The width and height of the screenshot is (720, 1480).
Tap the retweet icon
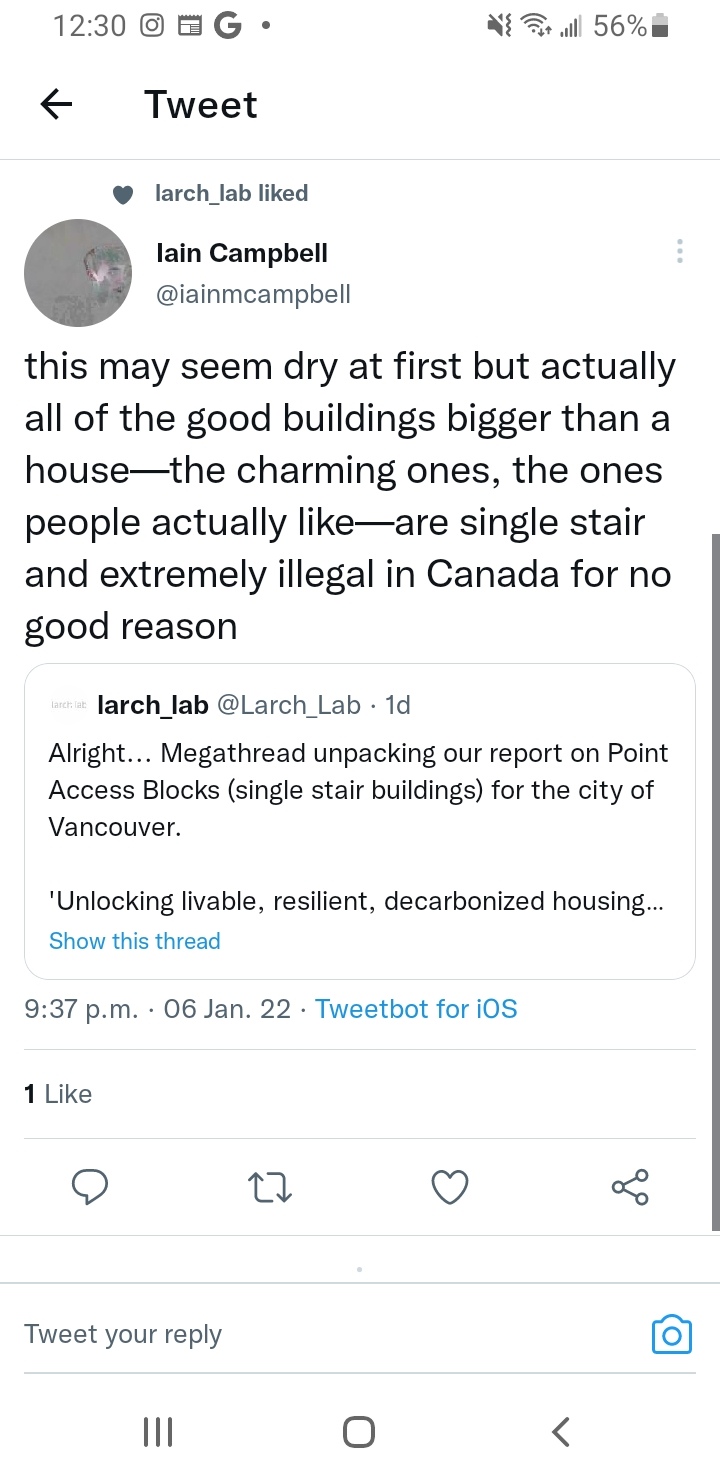pos(269,1187)
